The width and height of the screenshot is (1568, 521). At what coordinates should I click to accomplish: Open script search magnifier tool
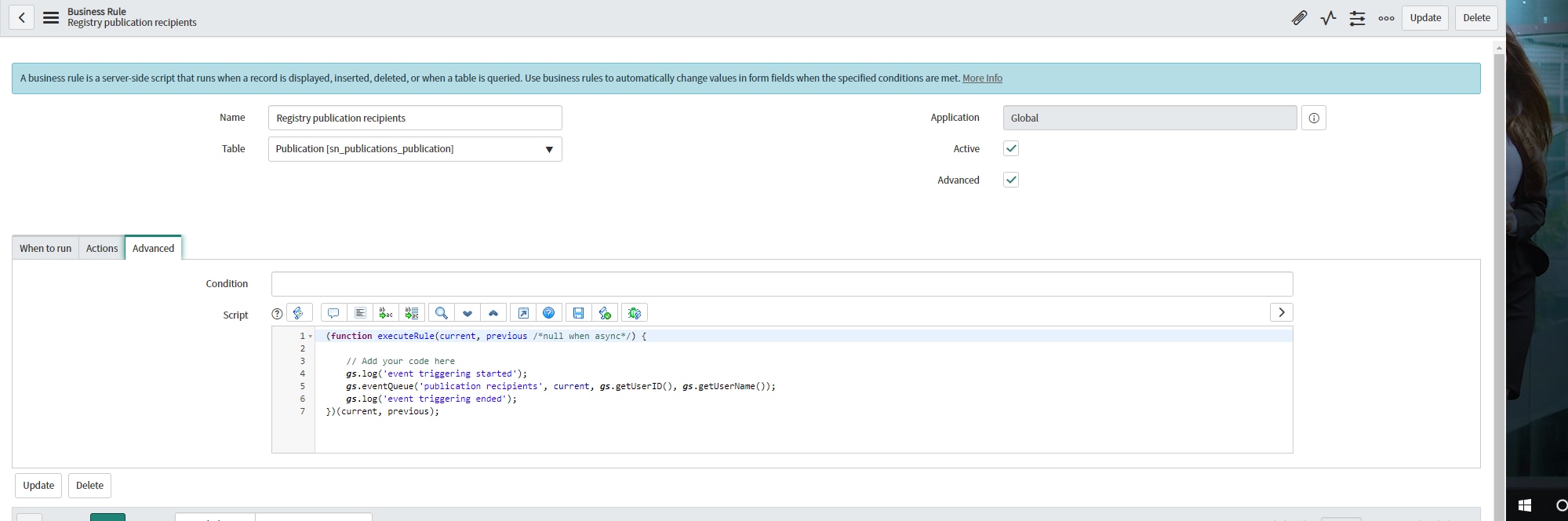442,313
